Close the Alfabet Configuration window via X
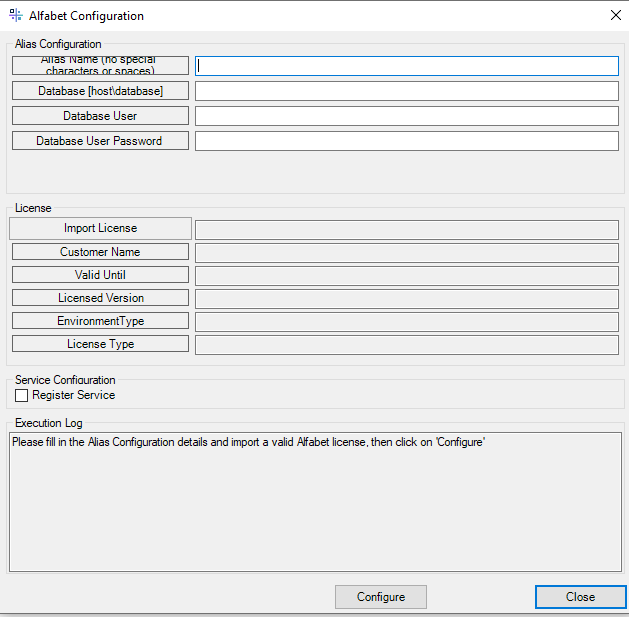The width and height of the screenshot is (629, 617). [x=614, y=16]
